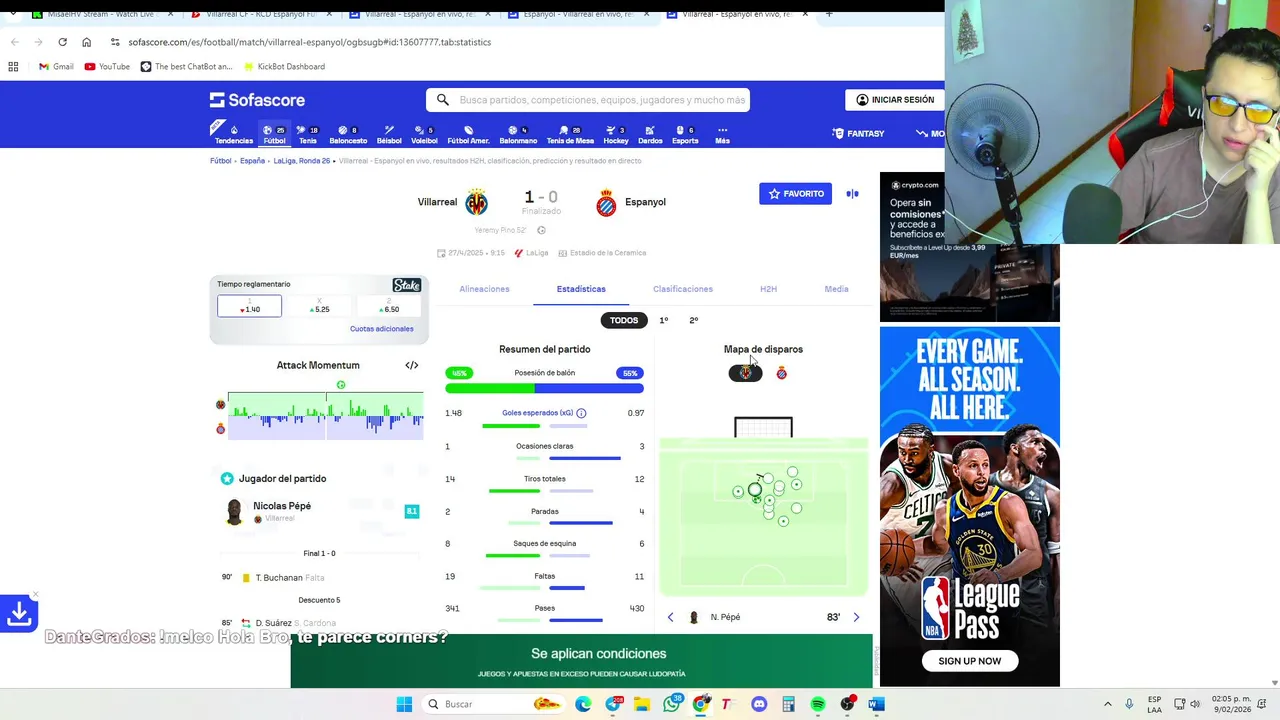Click the Sofascore search field

pyautogui.click(x=589, y=100)
